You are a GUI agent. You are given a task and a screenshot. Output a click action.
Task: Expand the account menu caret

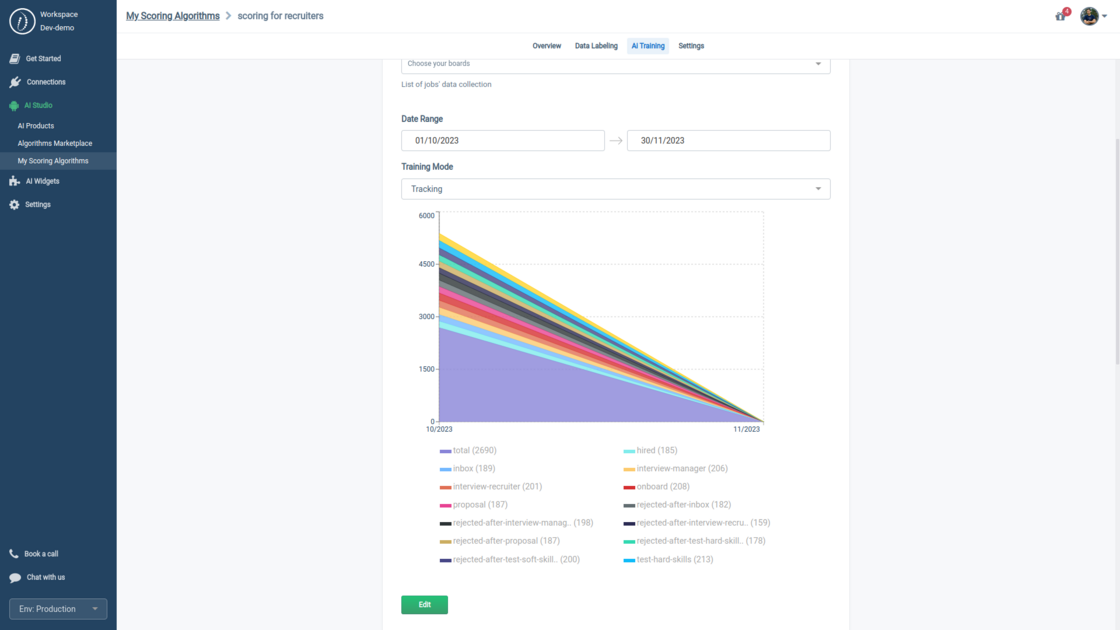pyautogui.click(x=1104, y=16)
